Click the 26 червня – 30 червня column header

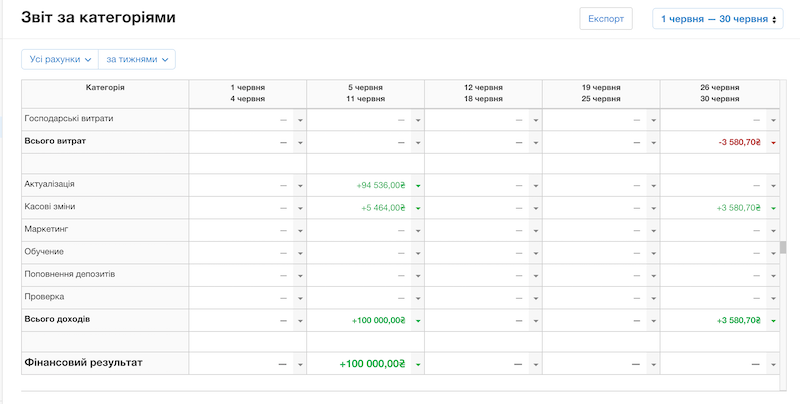[719, 93]
